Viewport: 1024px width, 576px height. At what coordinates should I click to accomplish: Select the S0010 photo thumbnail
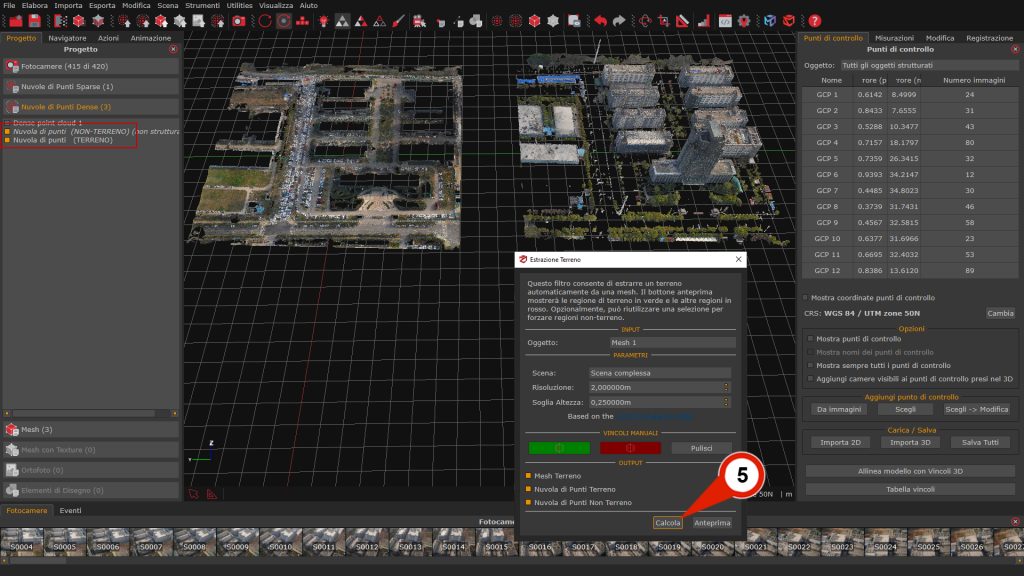281,542
